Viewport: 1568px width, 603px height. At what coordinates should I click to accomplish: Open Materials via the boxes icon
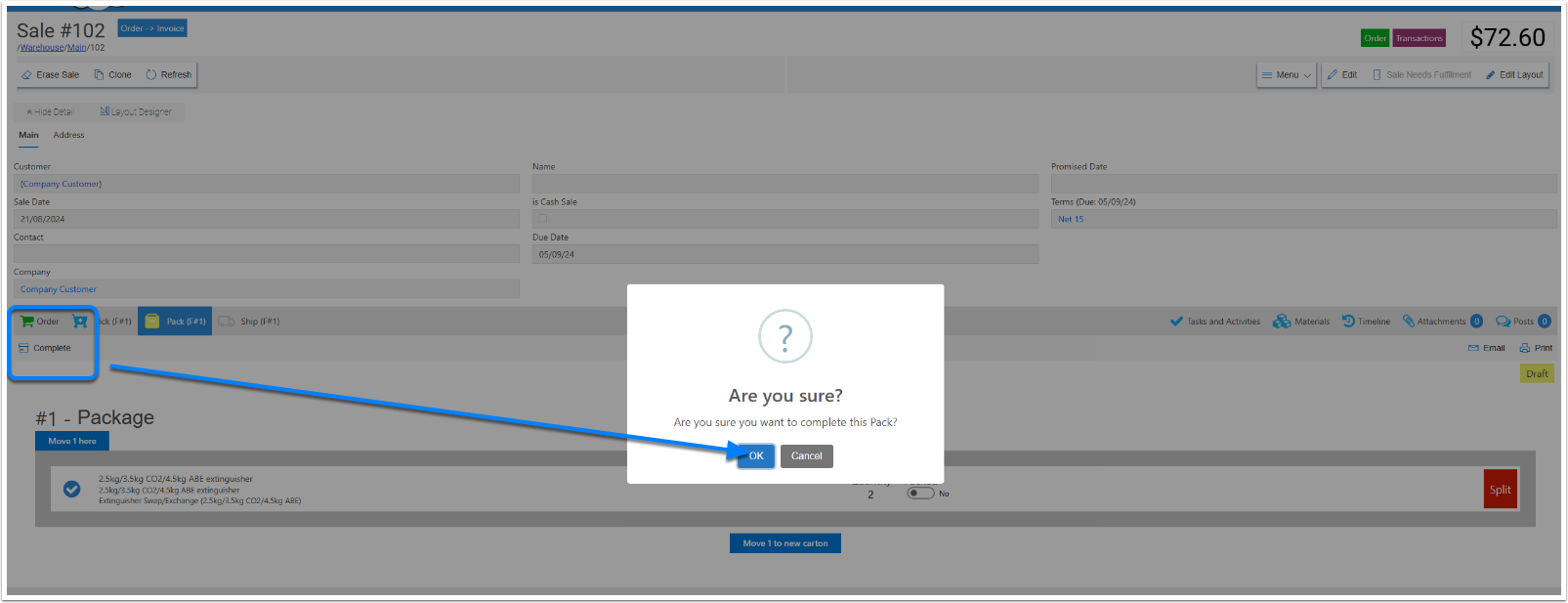(x=1282, y=322)
